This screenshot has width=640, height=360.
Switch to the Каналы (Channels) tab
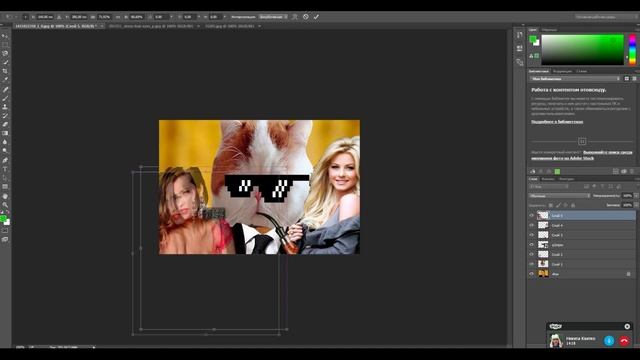pyautogui.click(x=548, y=179)
